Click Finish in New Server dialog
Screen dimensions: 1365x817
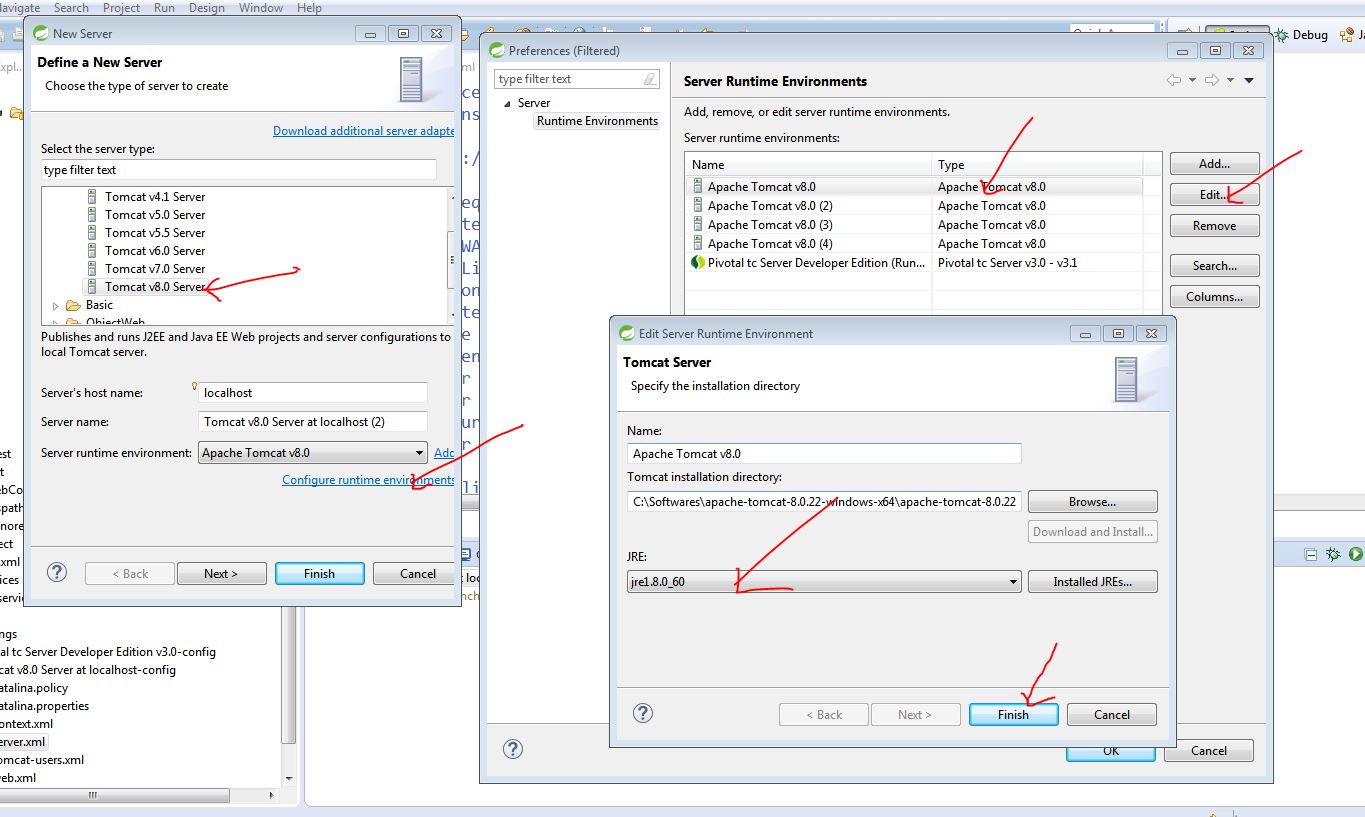tap(319, 574)
